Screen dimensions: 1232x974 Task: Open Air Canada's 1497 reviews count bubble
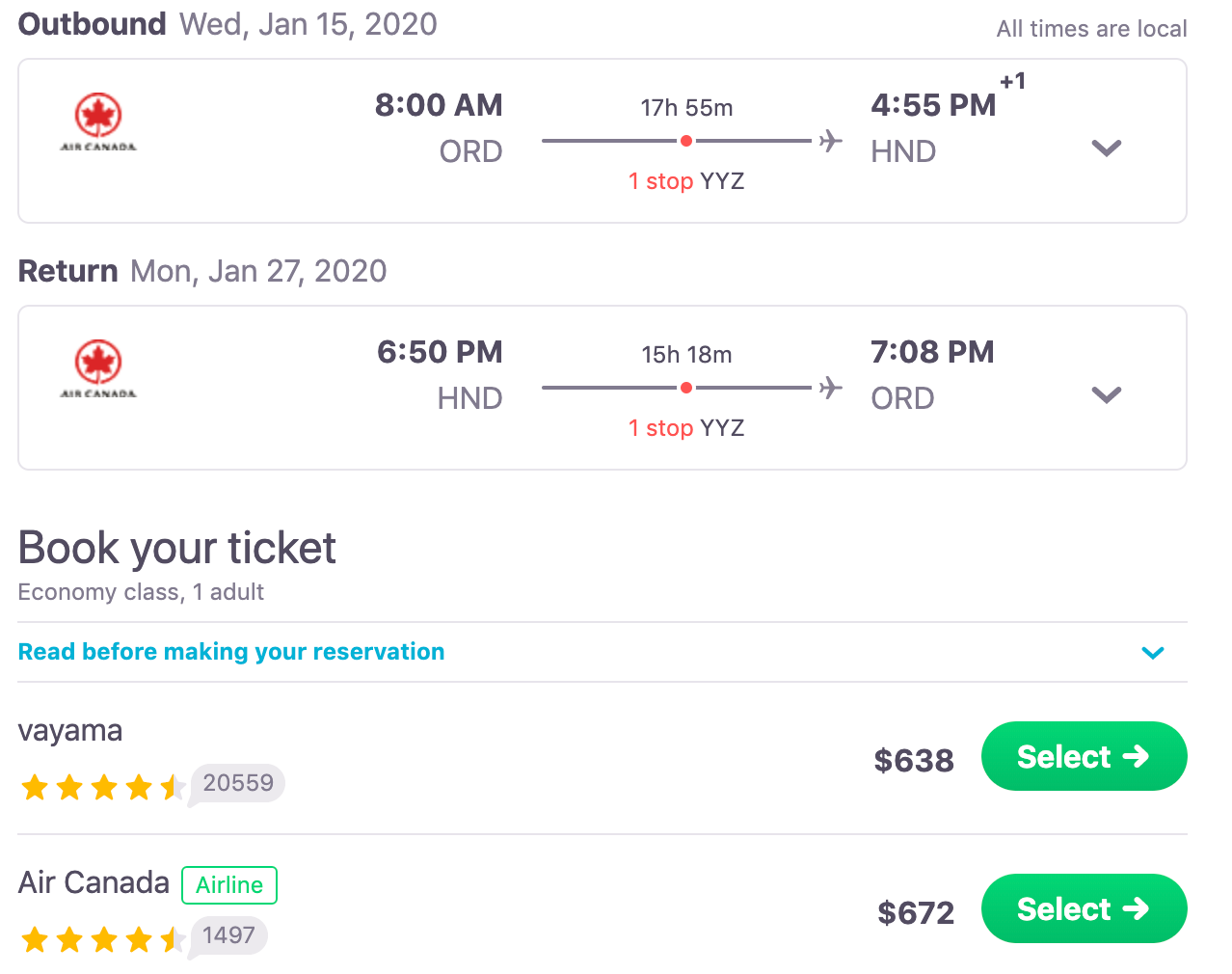[x=228, y=935]
